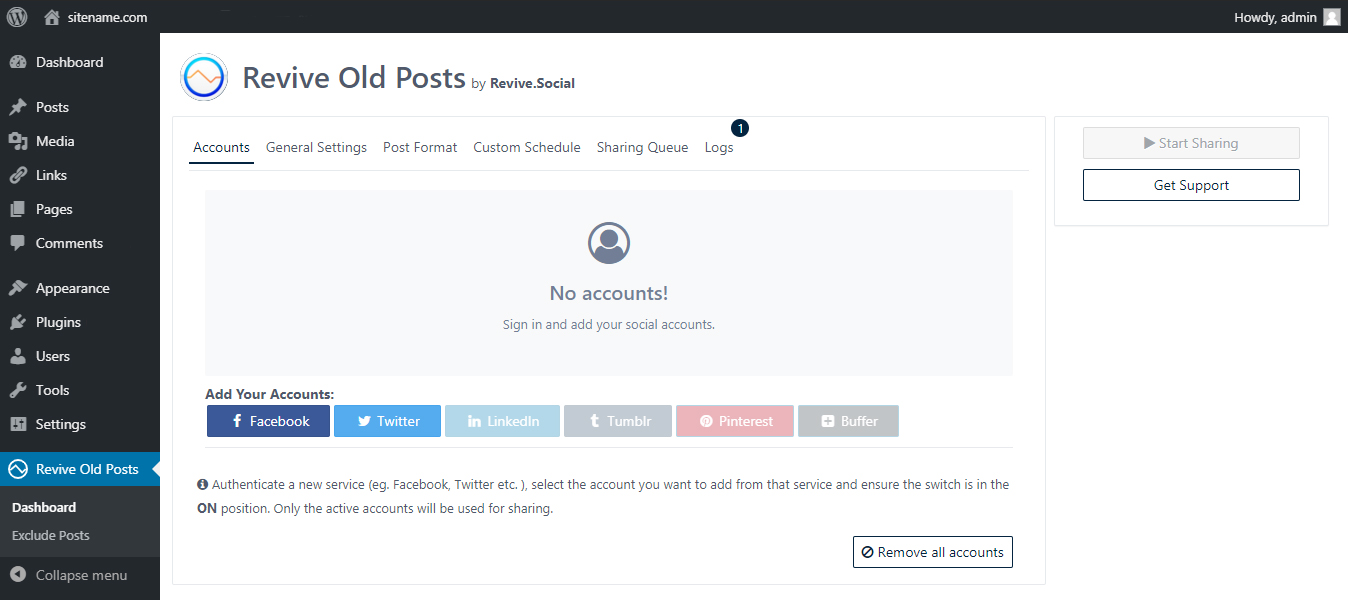Click the Revive Old Posts sidebar icon
Image resolution: width=1348 pixels, height=600 pixels.
tap(18, 469)
